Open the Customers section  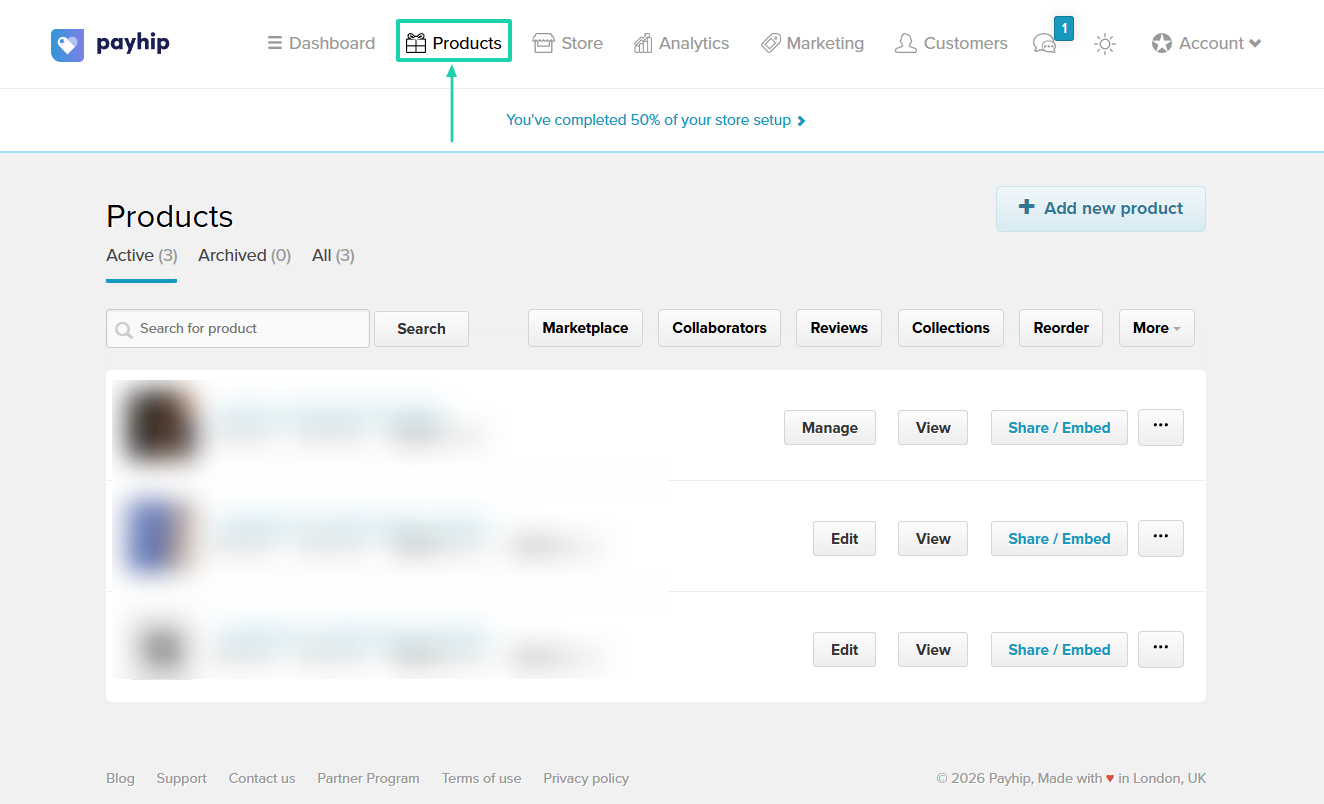coord(951,43)
